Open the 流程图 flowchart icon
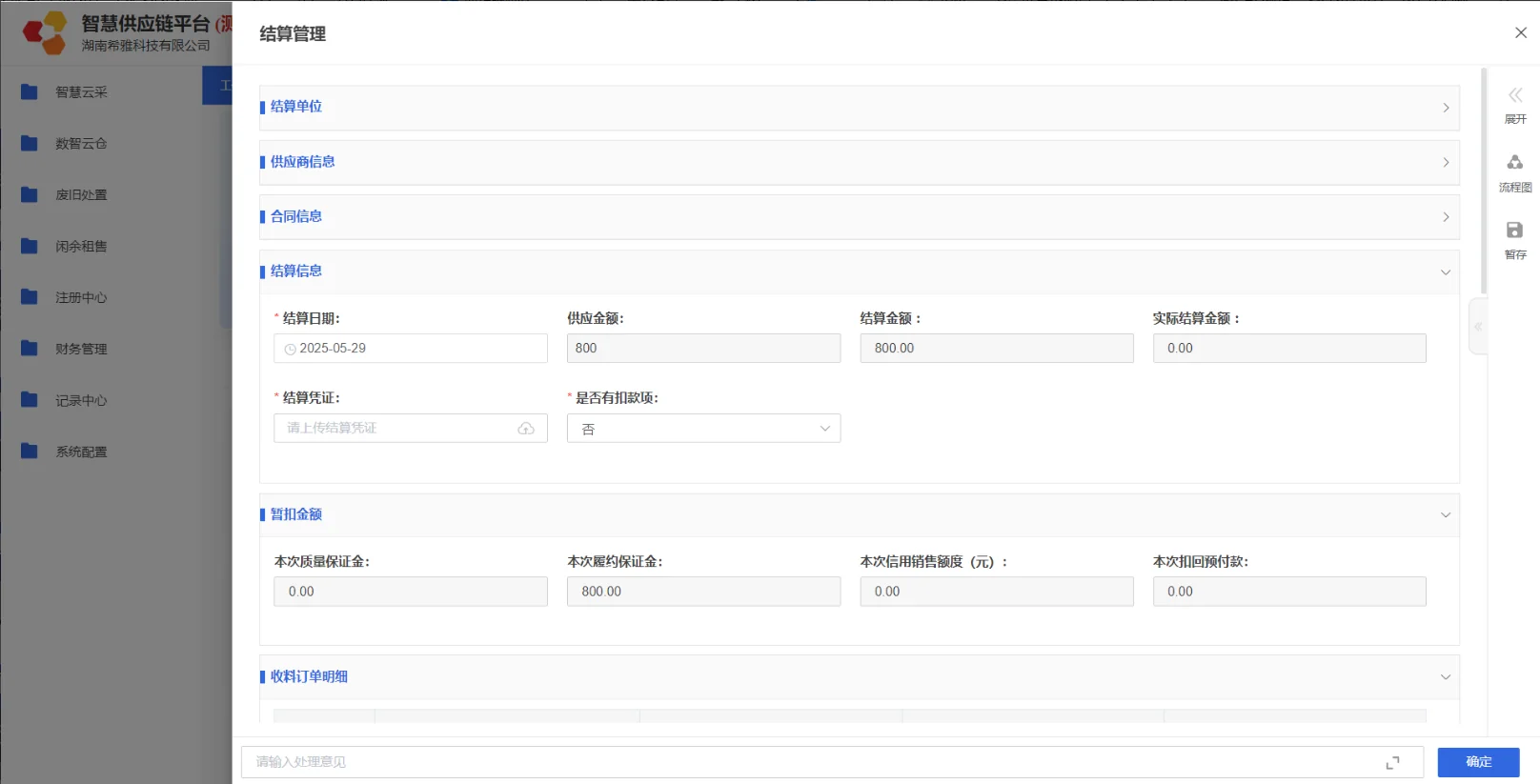Screen dimensions: 1540x784 1515,162
